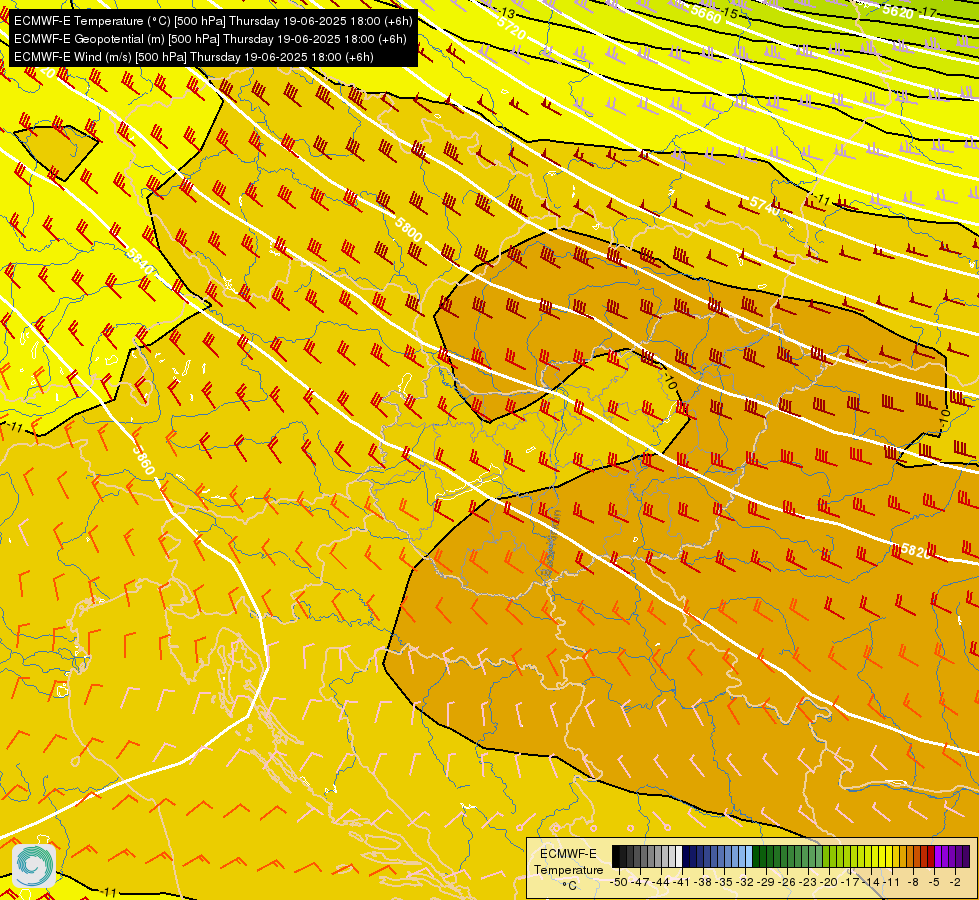Viewport: 979px width, 900px height.
Task: Click the -20 legend tick label
Action: tap(829, 882)
